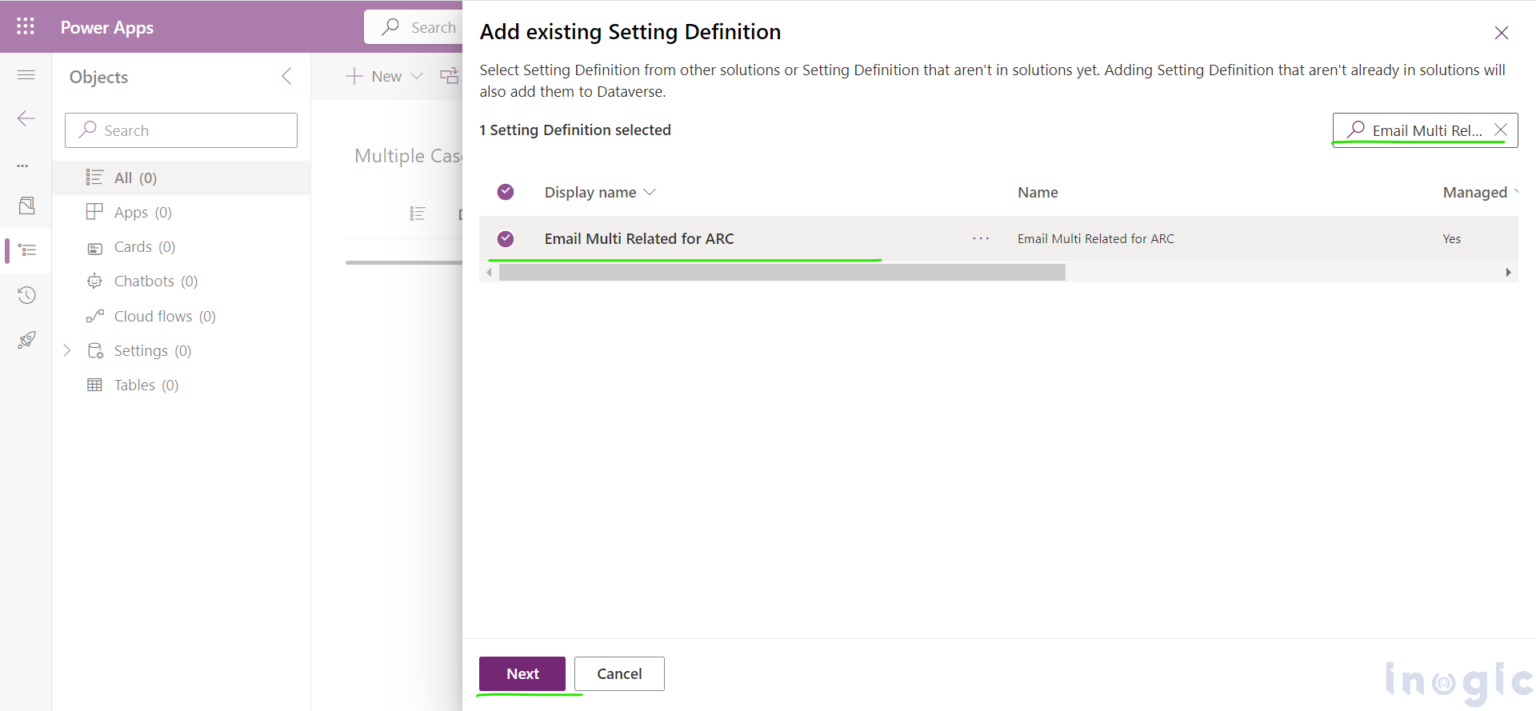Open the Microsoft app launcher grid
This screenshot has width=1536, height=711.
tap(25, 26)
